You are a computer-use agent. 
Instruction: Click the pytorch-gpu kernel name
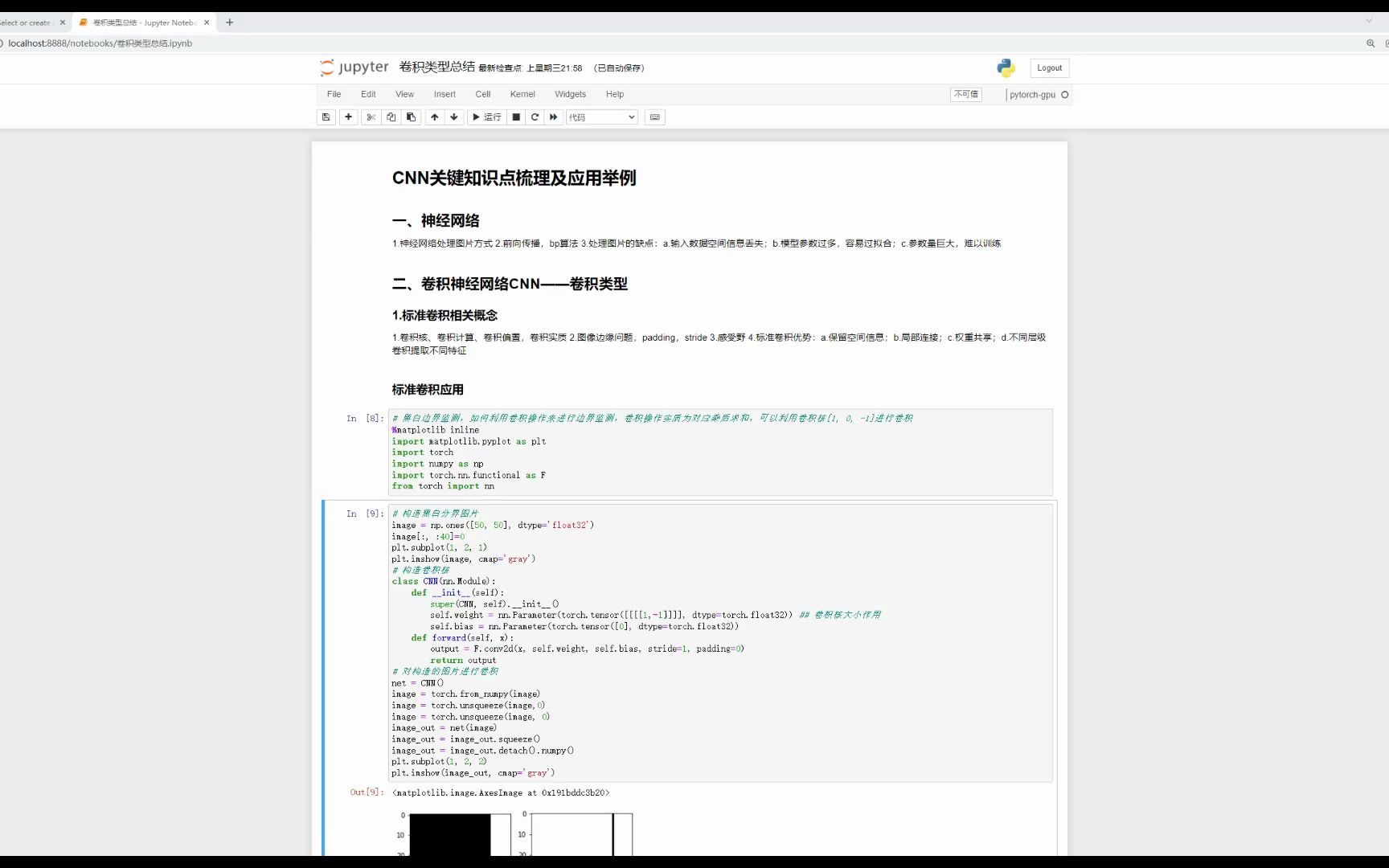[1032, 95]
